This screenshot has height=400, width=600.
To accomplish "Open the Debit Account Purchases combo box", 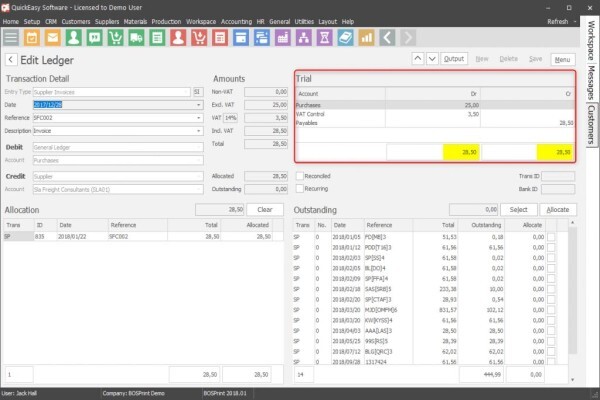I will tap(118, 160).
